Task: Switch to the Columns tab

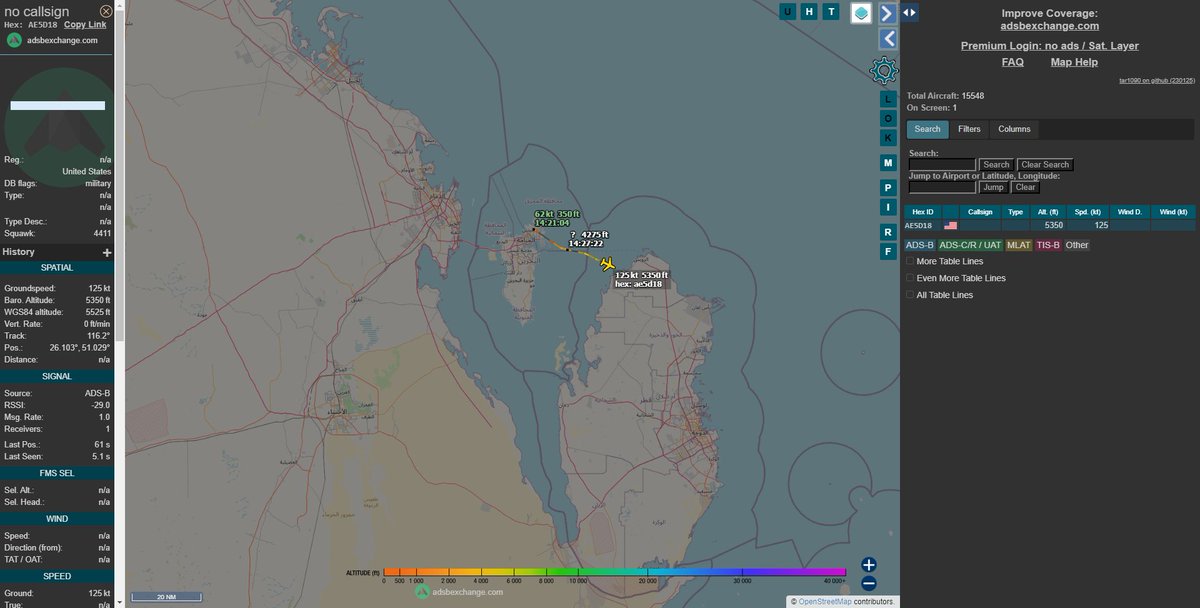Action: tap(1014, 129)
